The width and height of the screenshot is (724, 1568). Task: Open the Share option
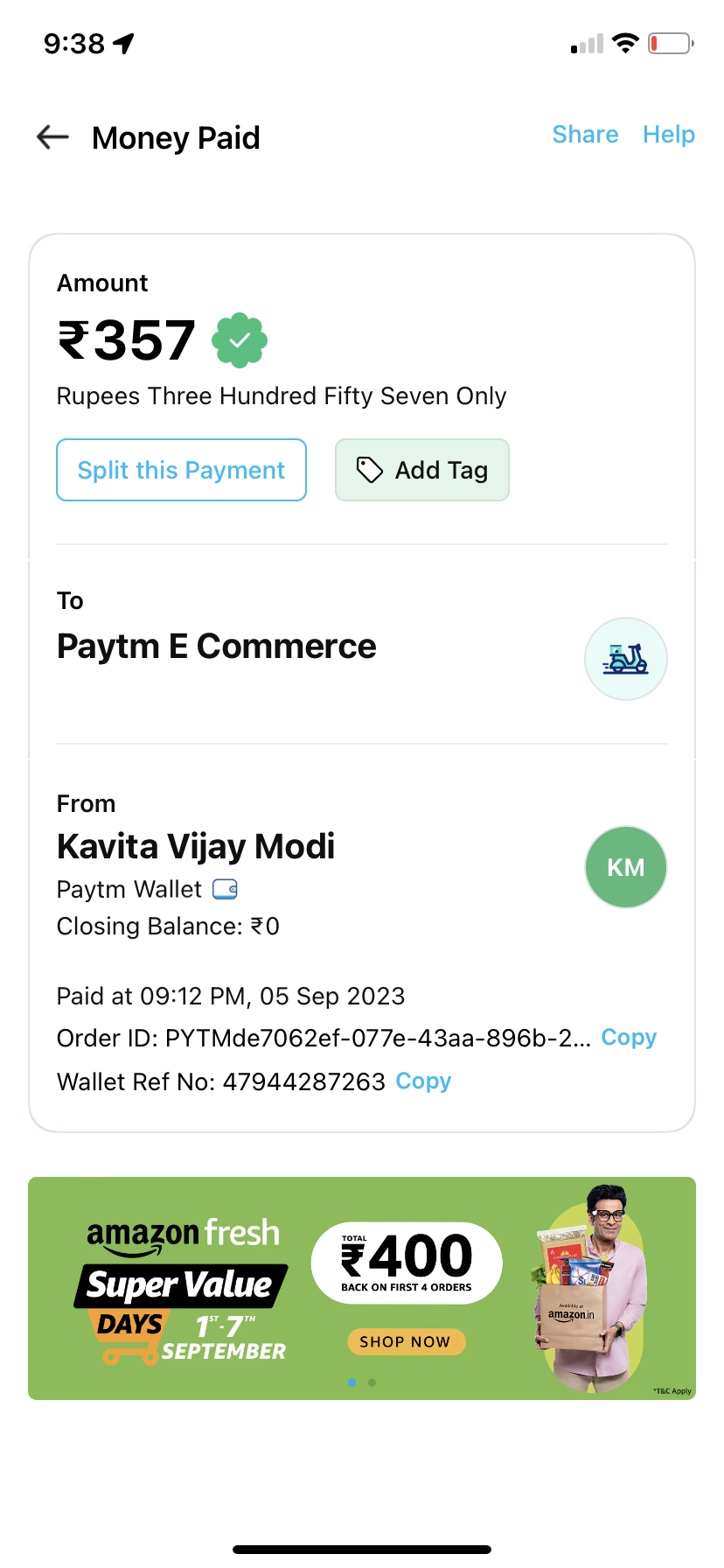[585, 135]
